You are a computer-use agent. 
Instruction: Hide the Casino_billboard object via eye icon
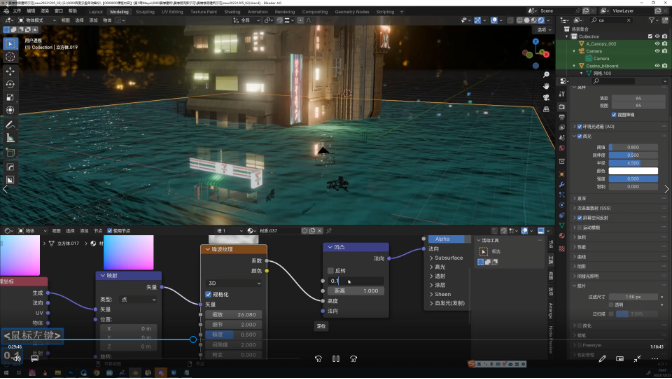pos(657,66)
